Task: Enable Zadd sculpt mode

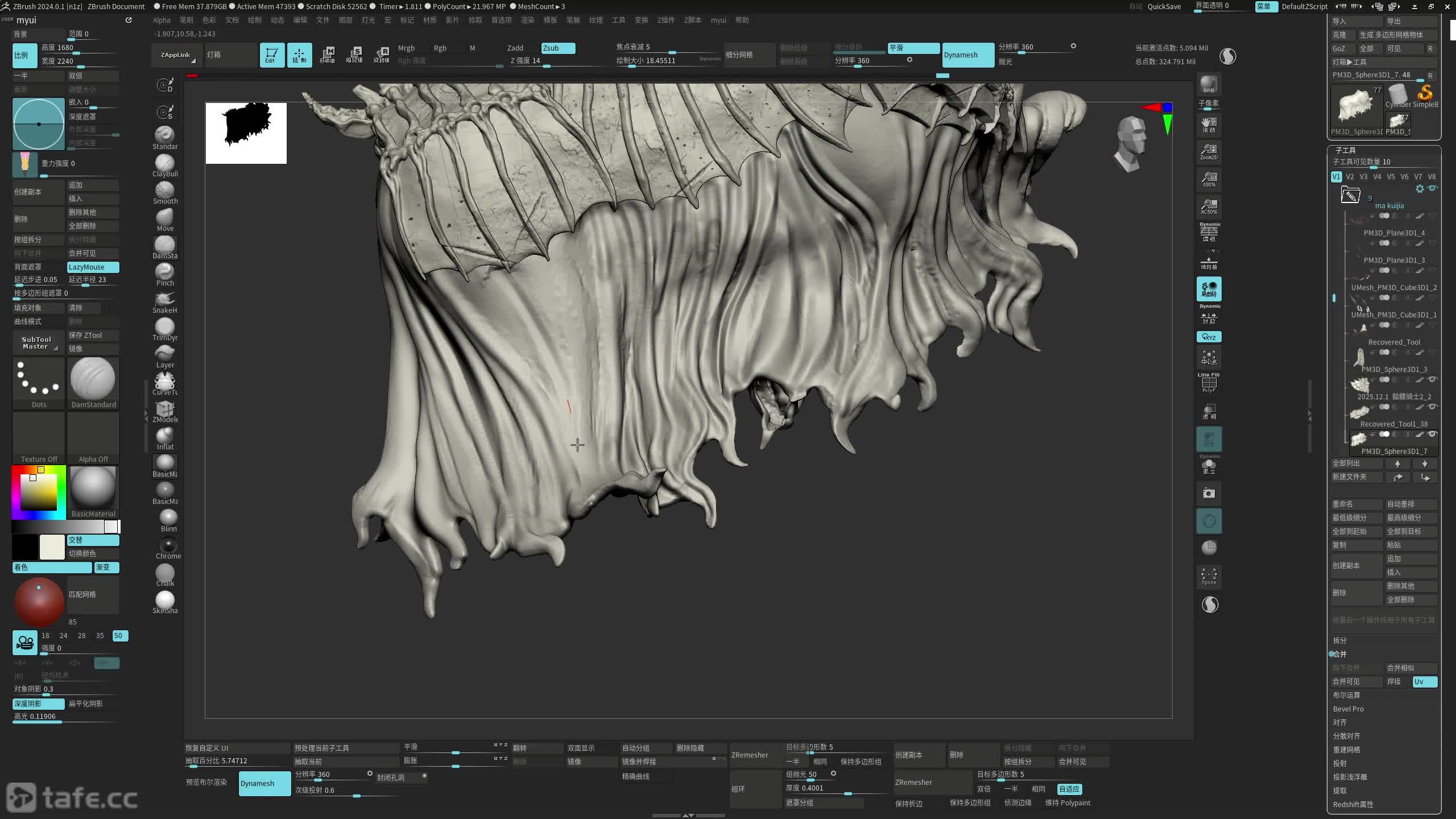Action: point(515,48)
